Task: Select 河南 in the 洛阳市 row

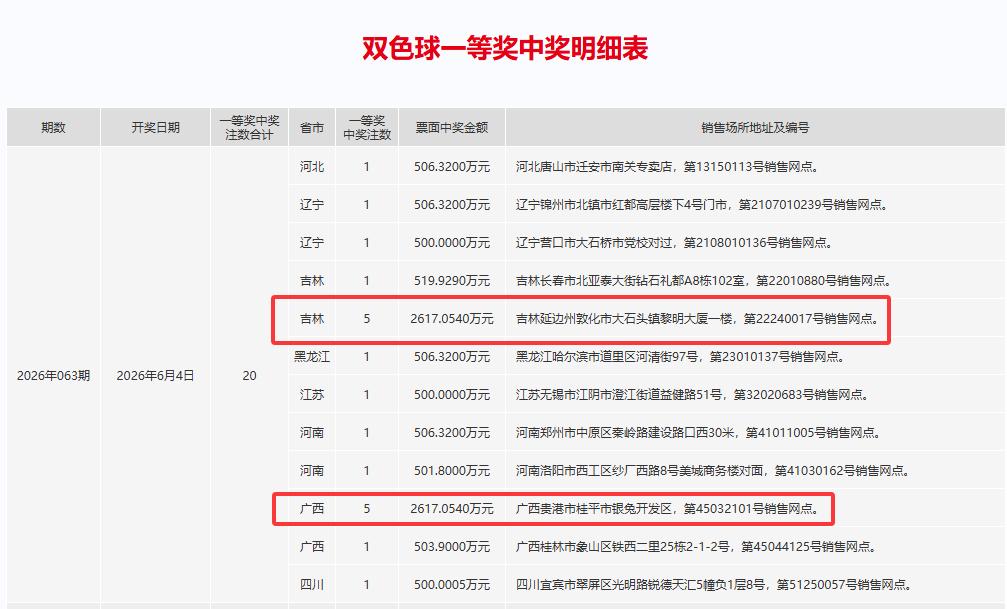Action: [x=311, y=470]
